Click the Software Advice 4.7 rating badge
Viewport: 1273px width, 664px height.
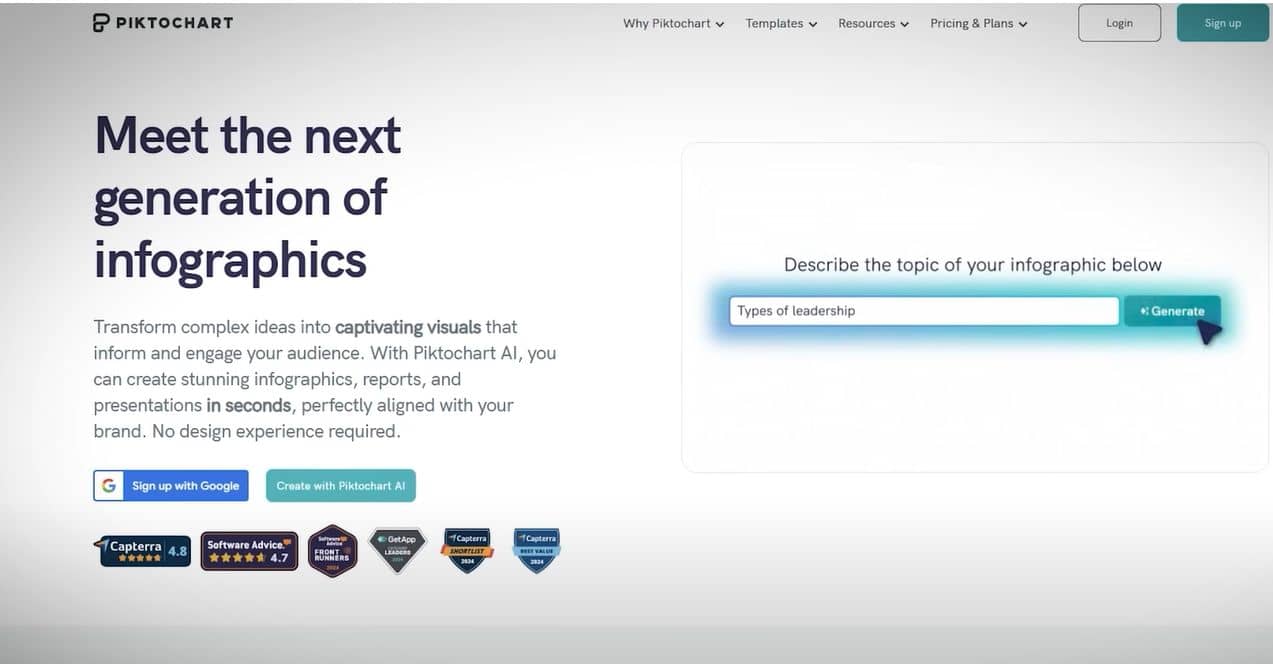pyautogui.click(x=249, y=551)
